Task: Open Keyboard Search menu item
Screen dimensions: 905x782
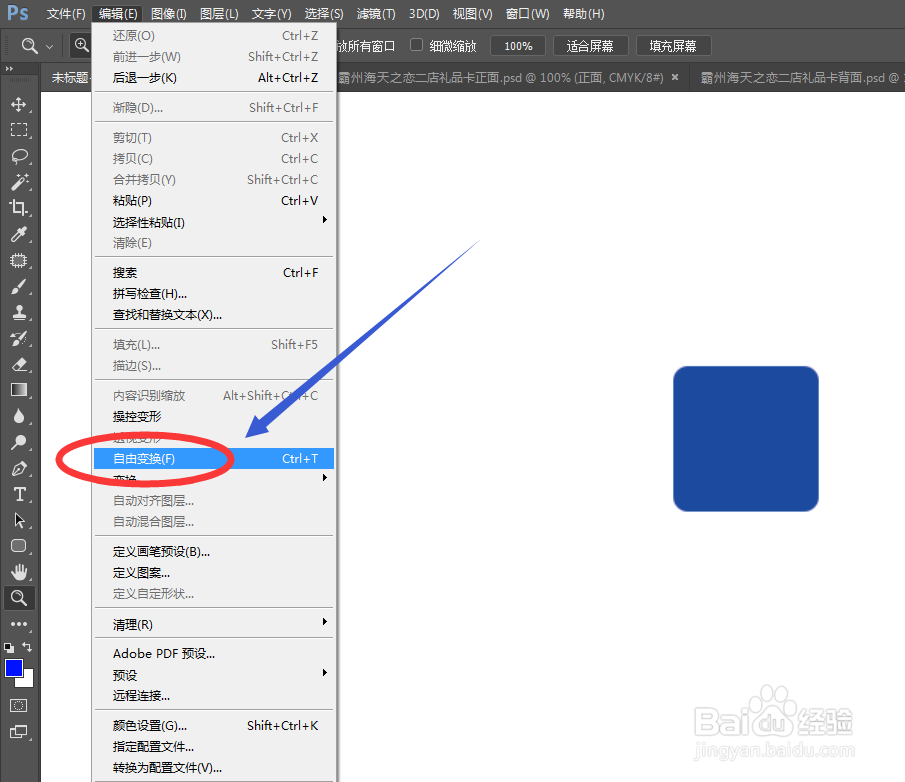Action: tap(214, 272)
